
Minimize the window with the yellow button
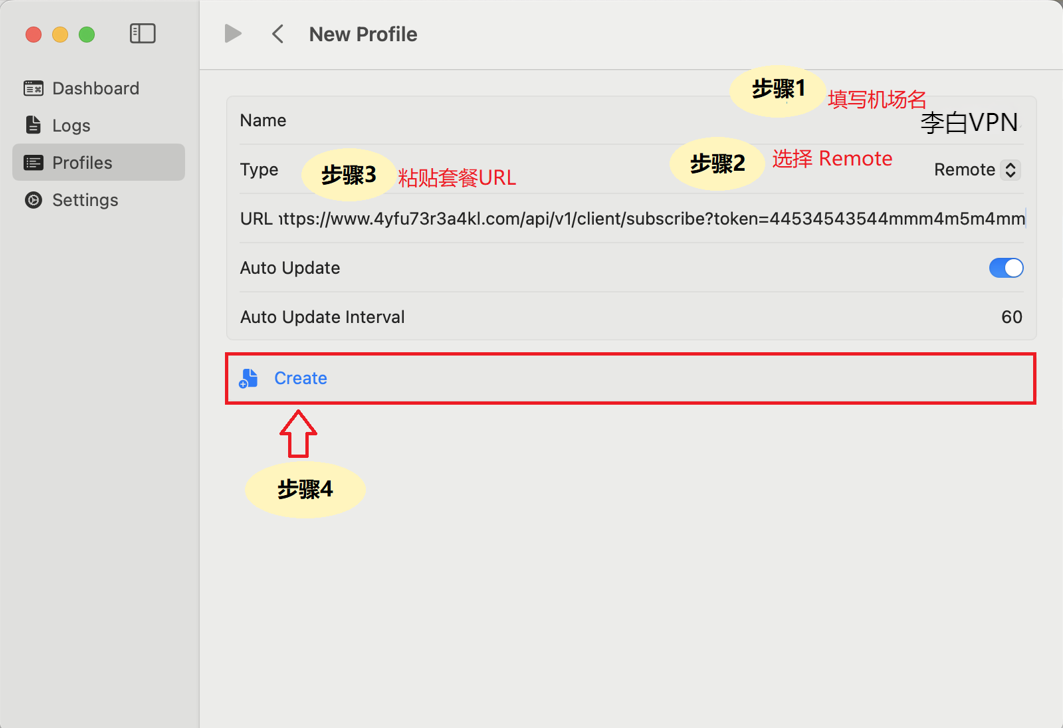click(60, 34)
